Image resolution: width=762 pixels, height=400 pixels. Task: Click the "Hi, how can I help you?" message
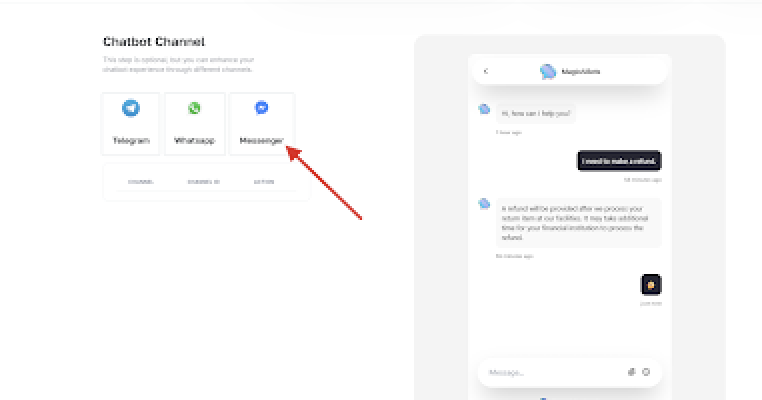coord(537,113)
